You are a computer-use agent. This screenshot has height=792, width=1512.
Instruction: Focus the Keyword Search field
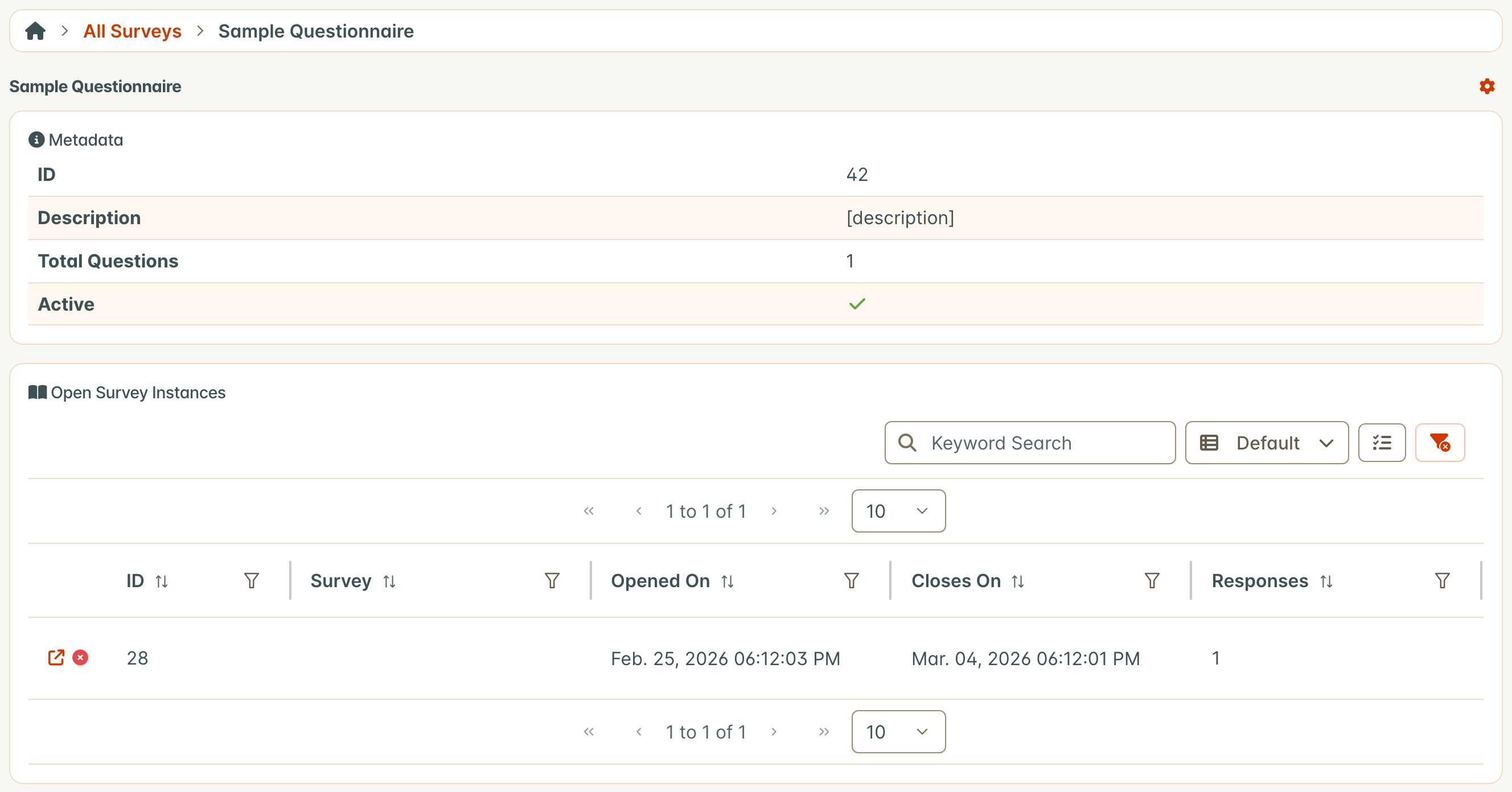tap(1029, 442)
